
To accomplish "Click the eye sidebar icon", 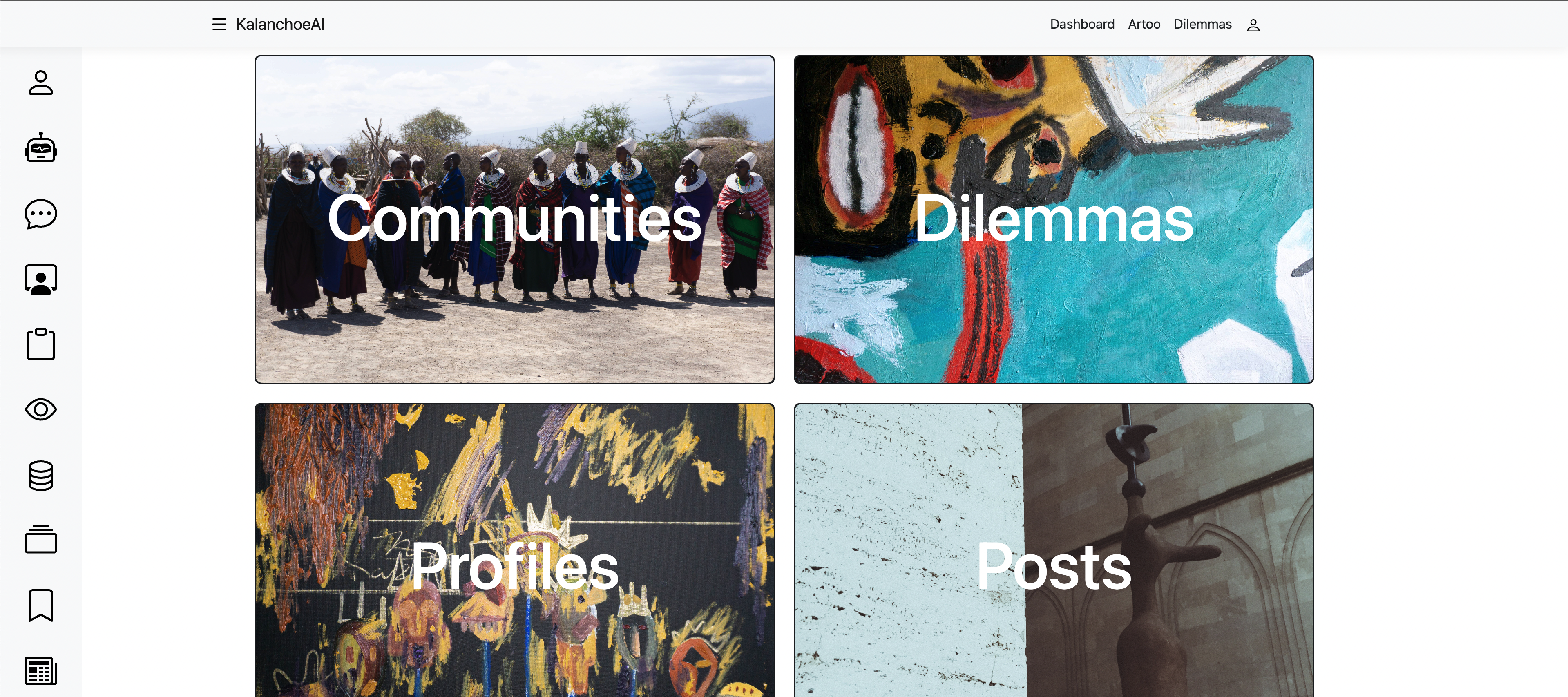I will coord(41,409).
